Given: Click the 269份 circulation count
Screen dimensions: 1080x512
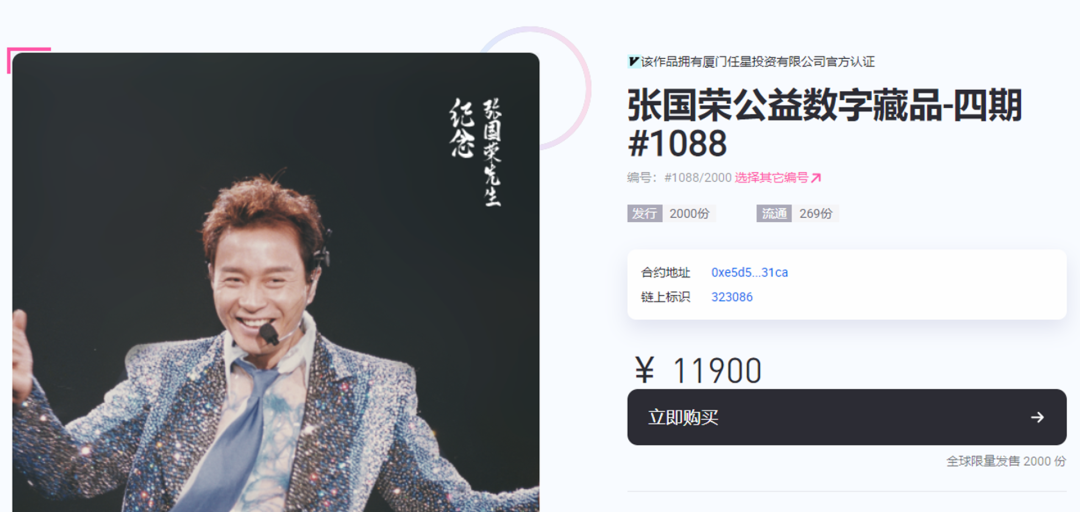Looking at the screenshot, I should pyautogui.click(x=816, y=214).
